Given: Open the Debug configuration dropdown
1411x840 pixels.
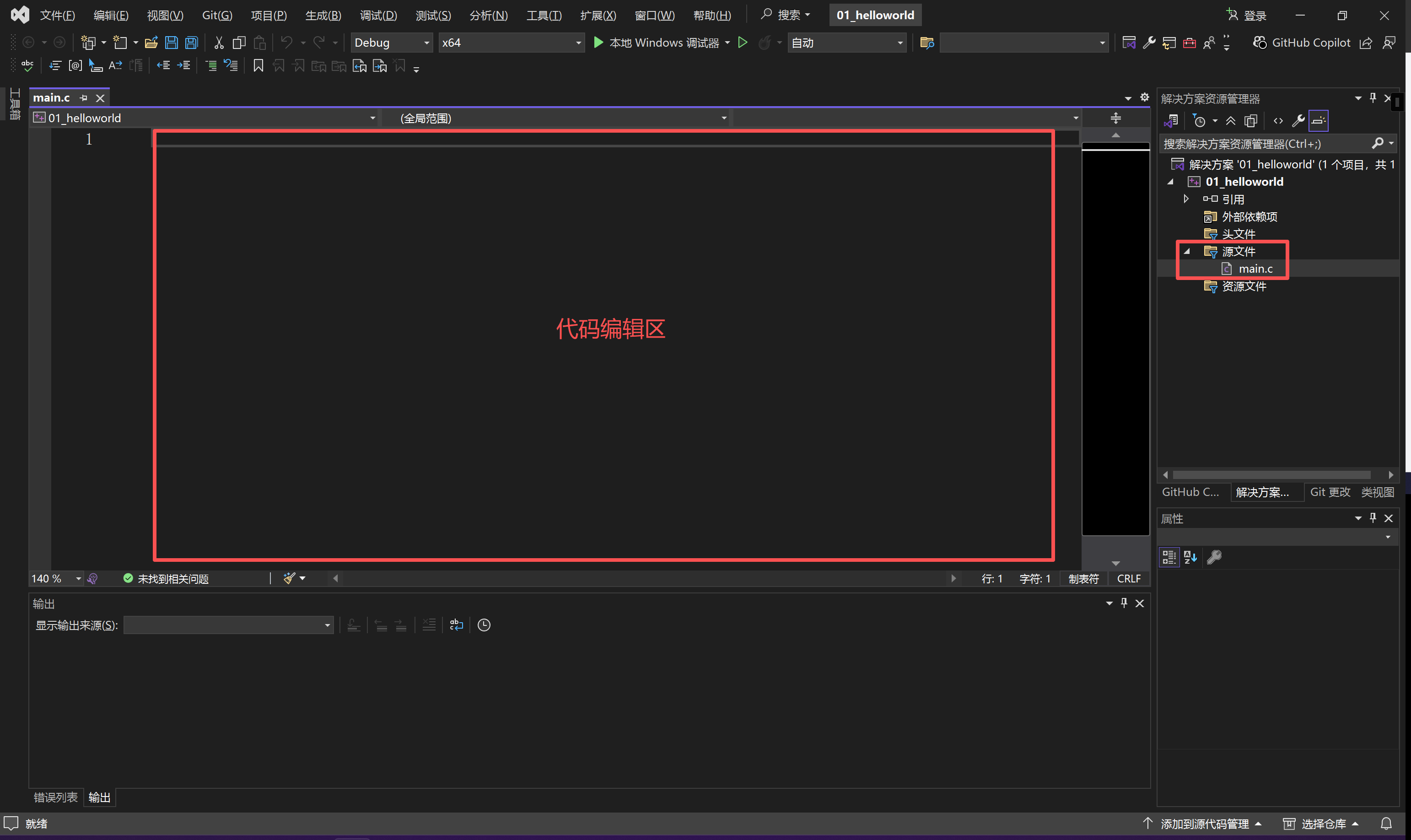Looking at the screenshot, I should coord(392,43).
